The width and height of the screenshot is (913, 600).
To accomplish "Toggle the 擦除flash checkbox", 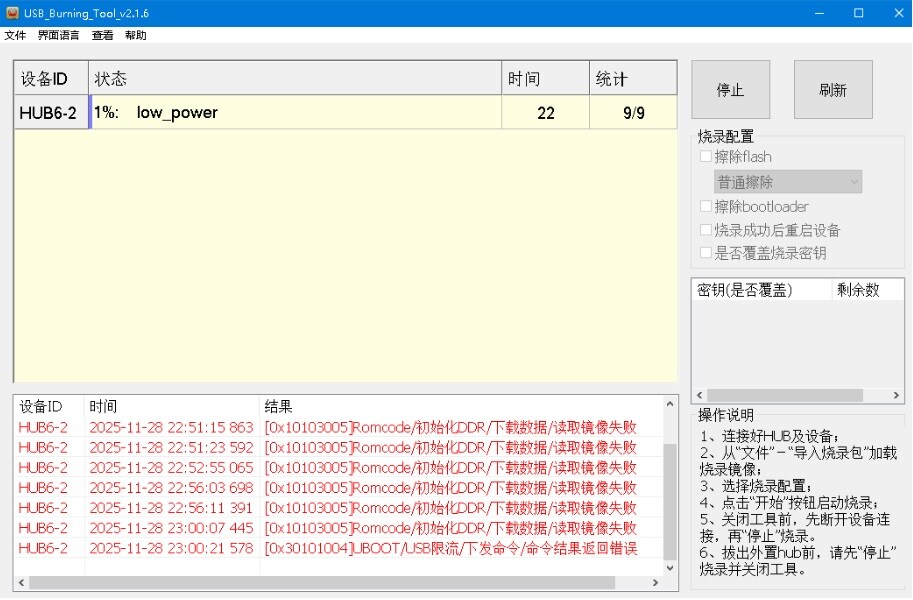I will [706, 157].
